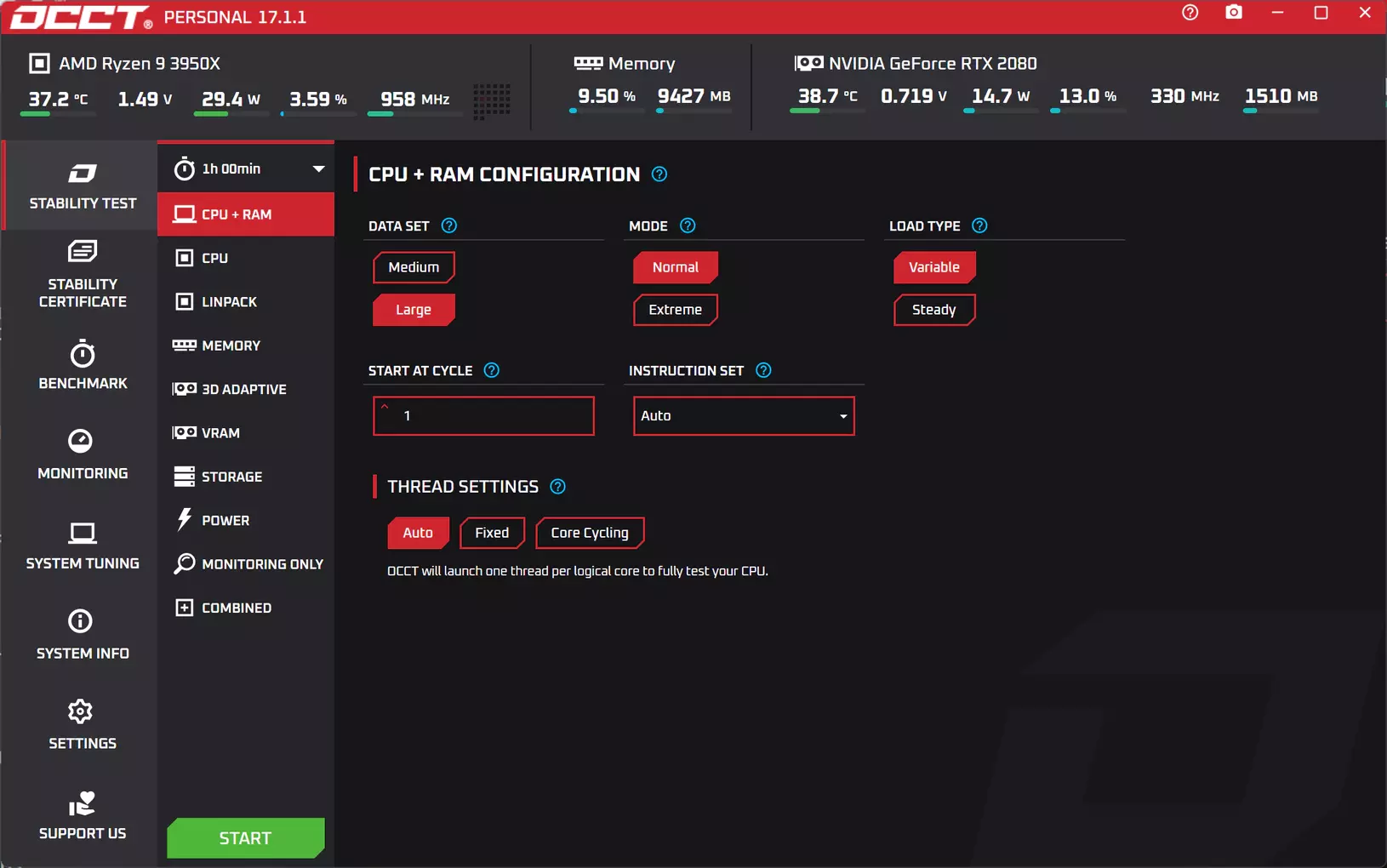This screenshot has height=868, width=1387.
Task: Show the Mode help tooltip icon
Action: tap(688, 226)
